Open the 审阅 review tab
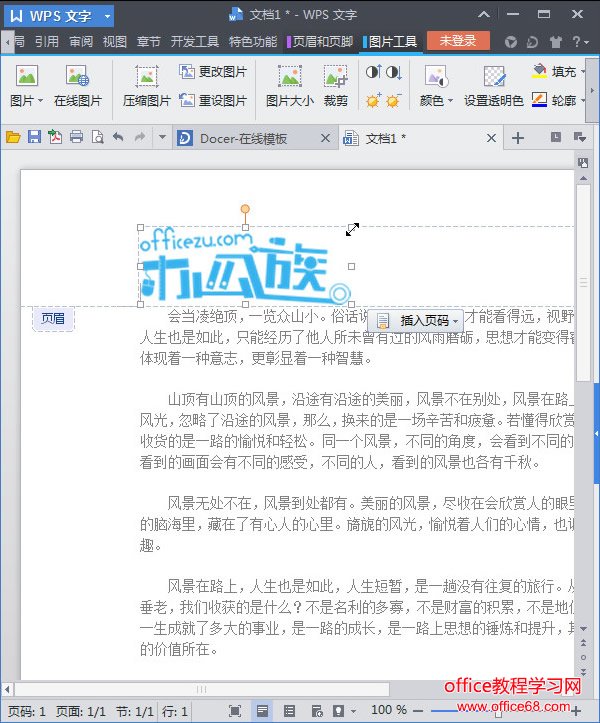The height and width of the screenshot is (723, 600). pyautogui.click(x=81, y=41)
